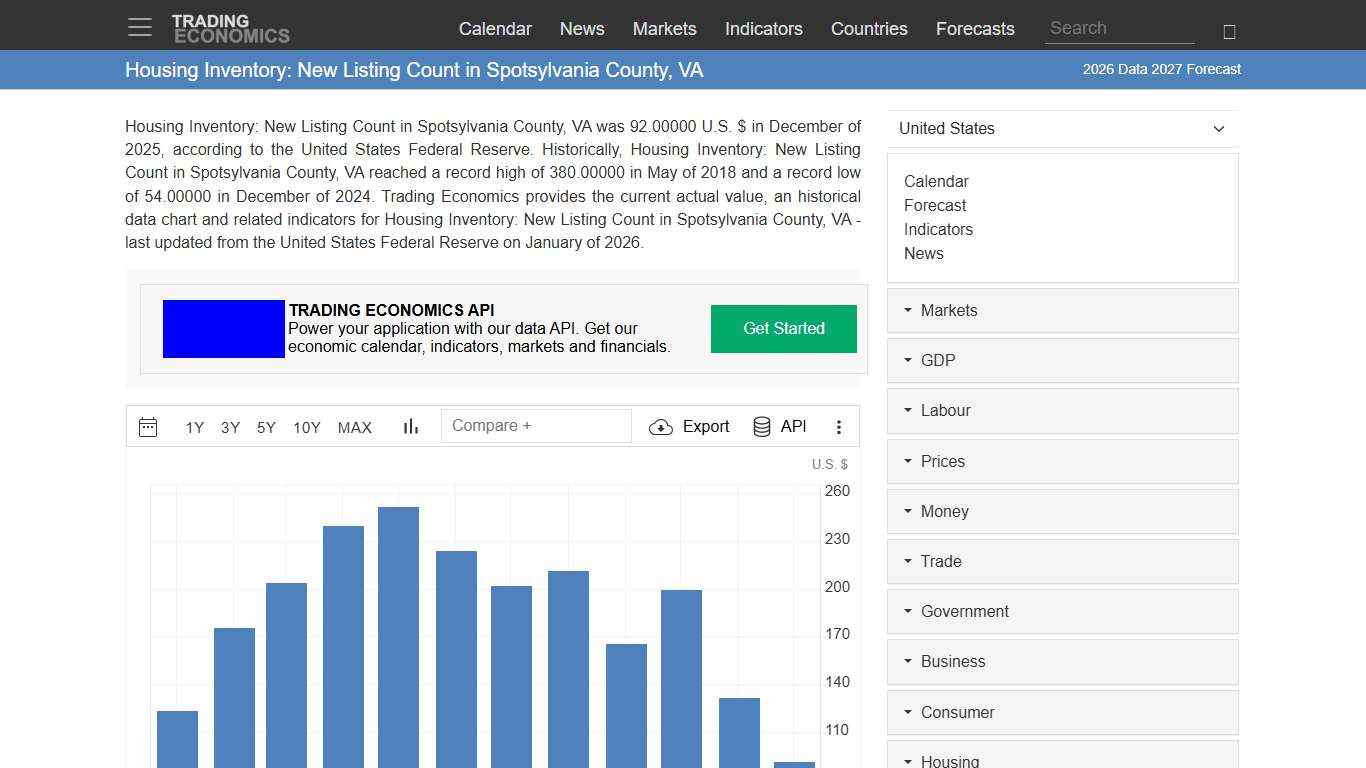Open the hamburger navigation menu

[139, 27]
